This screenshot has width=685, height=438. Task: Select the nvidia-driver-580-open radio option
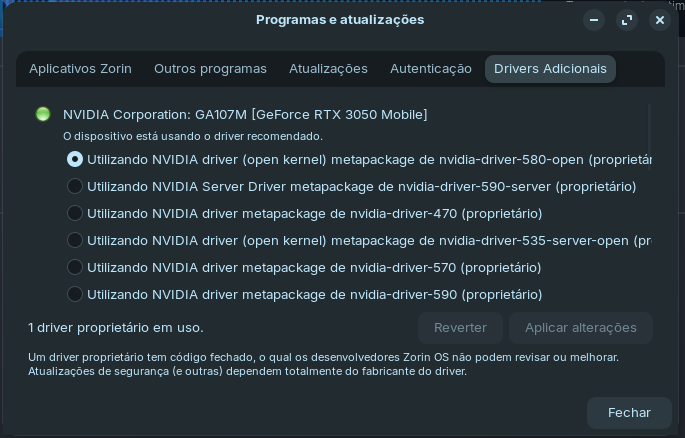(x=75, y=159)
